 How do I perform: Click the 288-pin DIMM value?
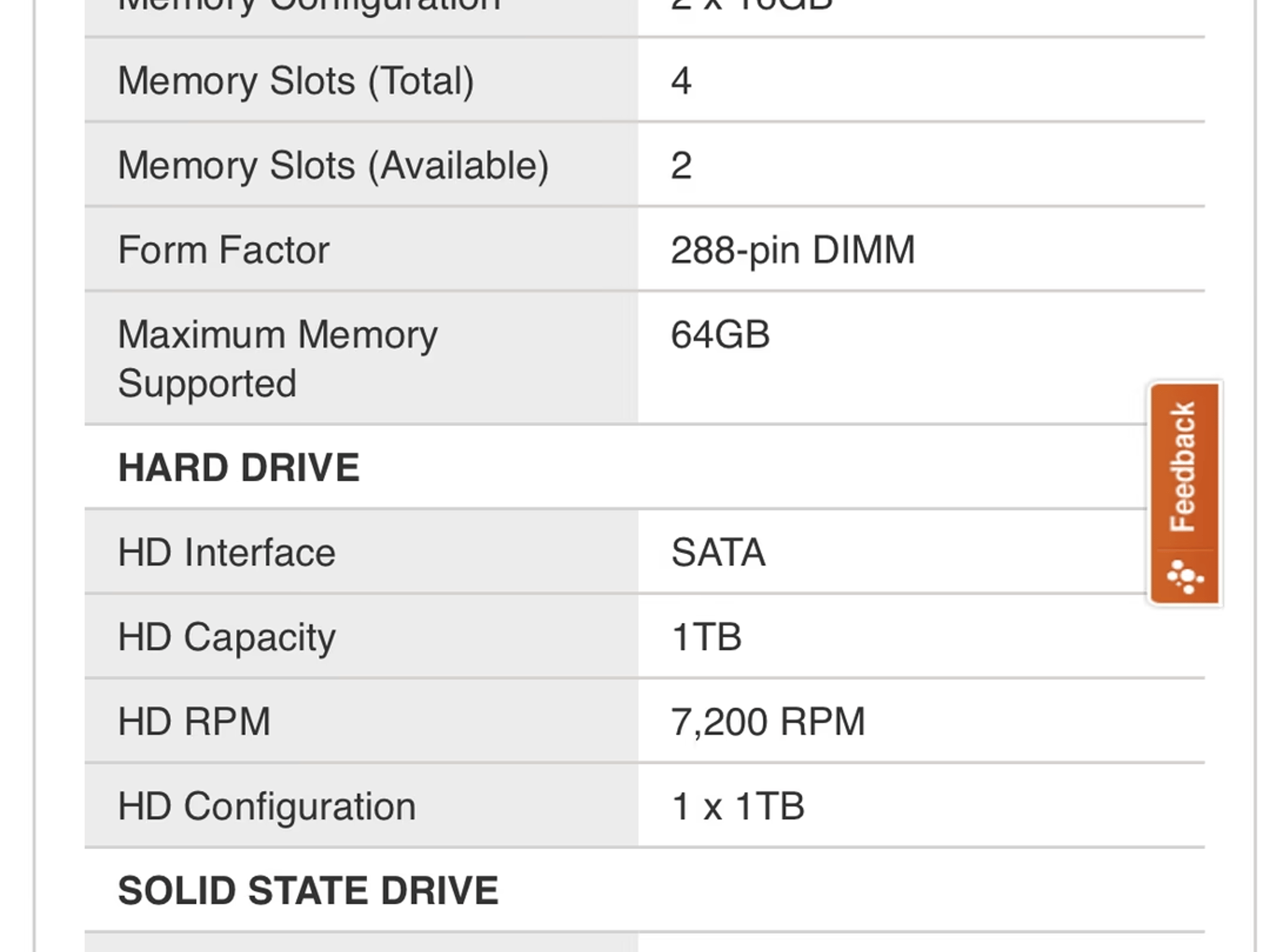[x=793, y=250]
